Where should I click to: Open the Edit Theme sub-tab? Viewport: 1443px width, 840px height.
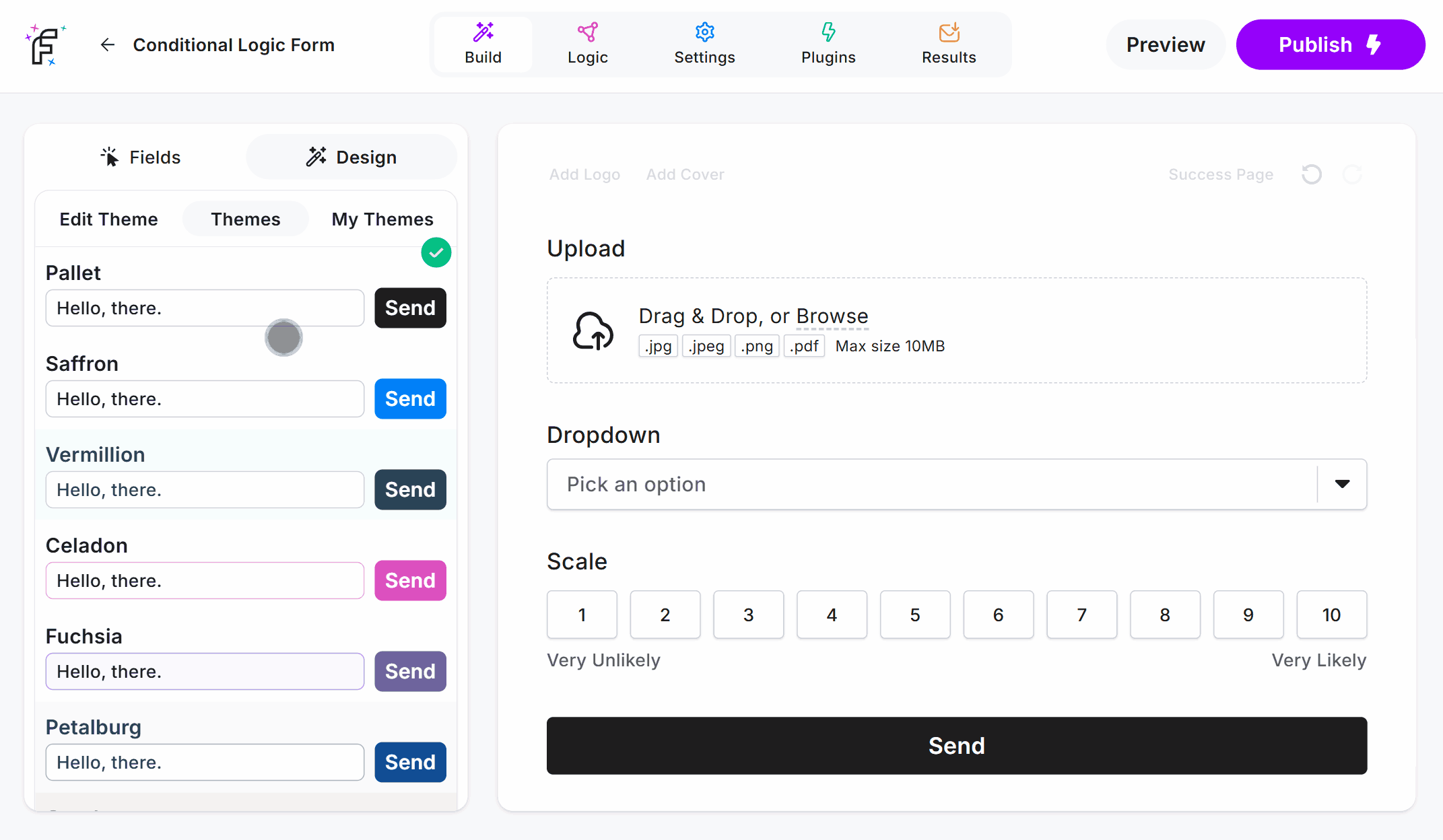108,219
